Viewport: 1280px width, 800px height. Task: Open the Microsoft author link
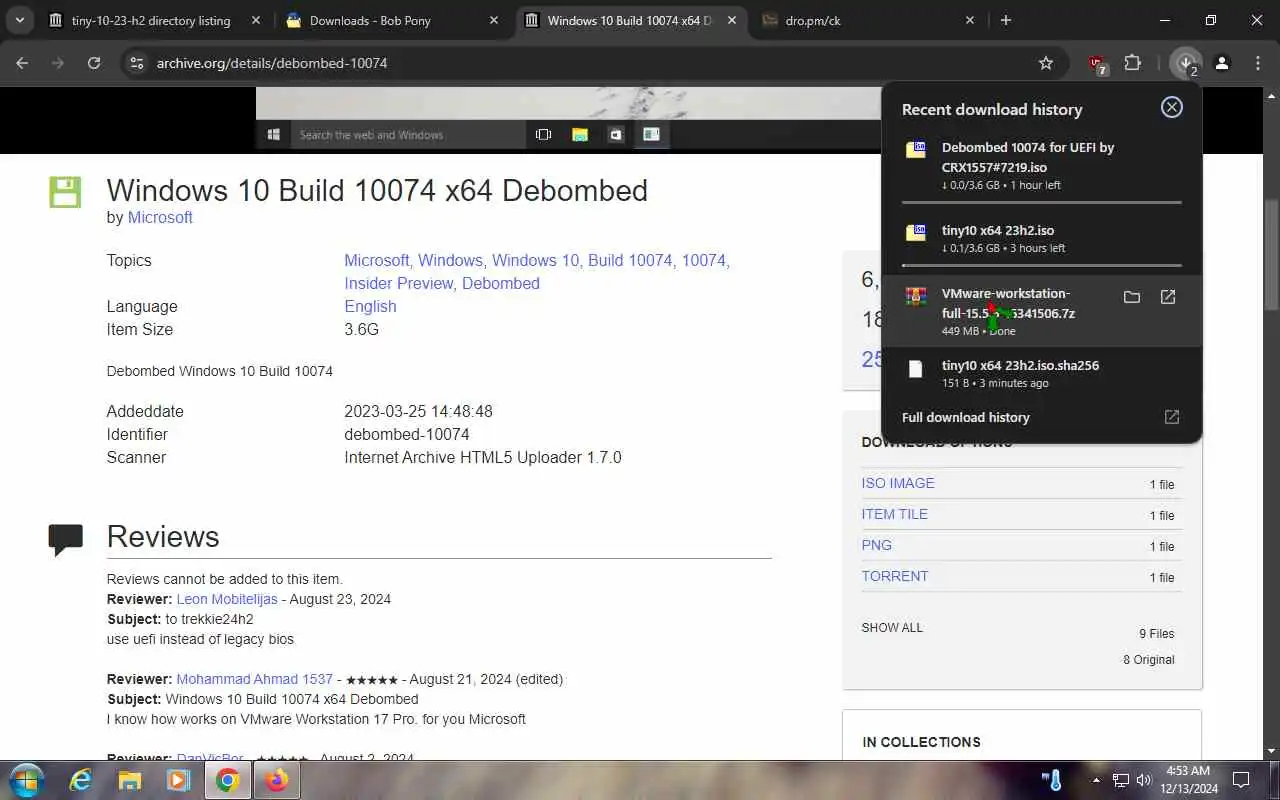pyautogui.click(x=160, y=218)
